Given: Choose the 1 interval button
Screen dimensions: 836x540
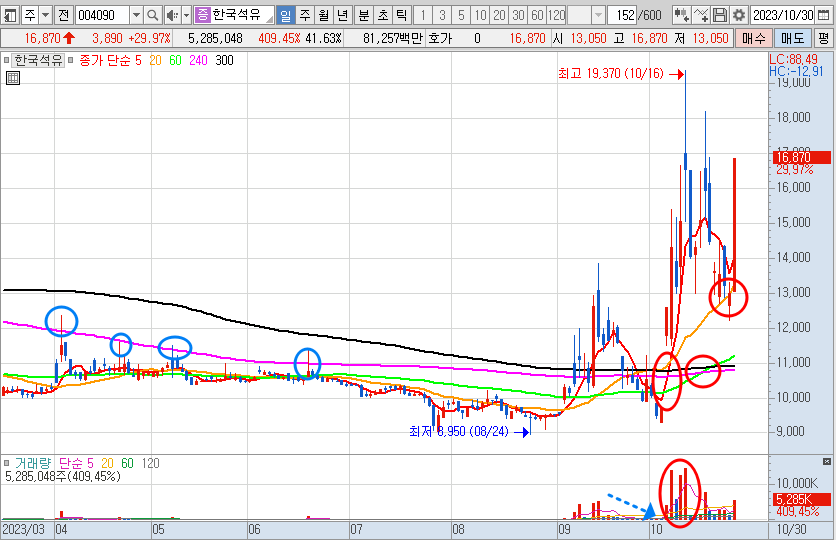Looking at the screenshot, I should coord(423,15).
